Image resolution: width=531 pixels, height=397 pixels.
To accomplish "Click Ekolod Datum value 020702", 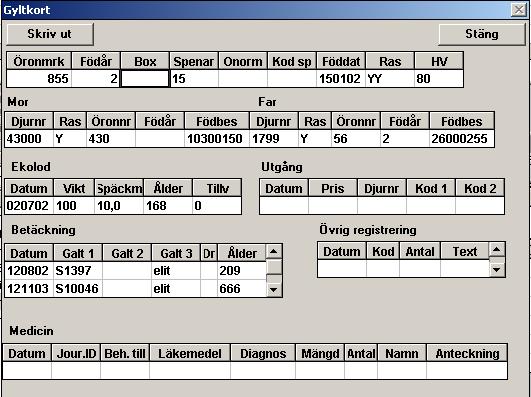I will [x=29, y=206].
